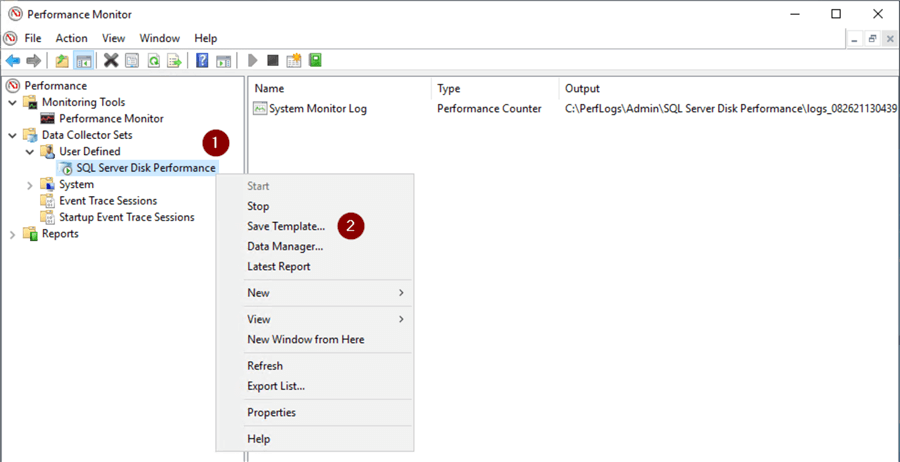Expand the Reports tree node
This screenshot has width=900, height=462.
pyautogui.click(x=13, y=234)
